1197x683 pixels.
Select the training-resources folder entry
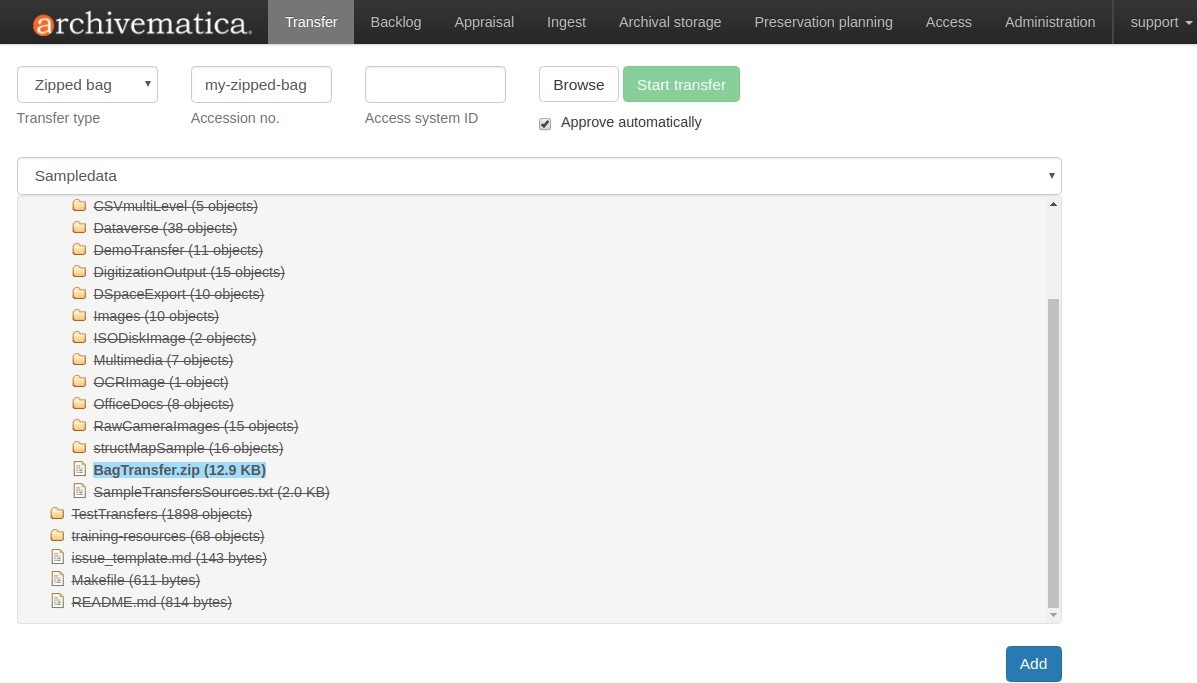167,536
